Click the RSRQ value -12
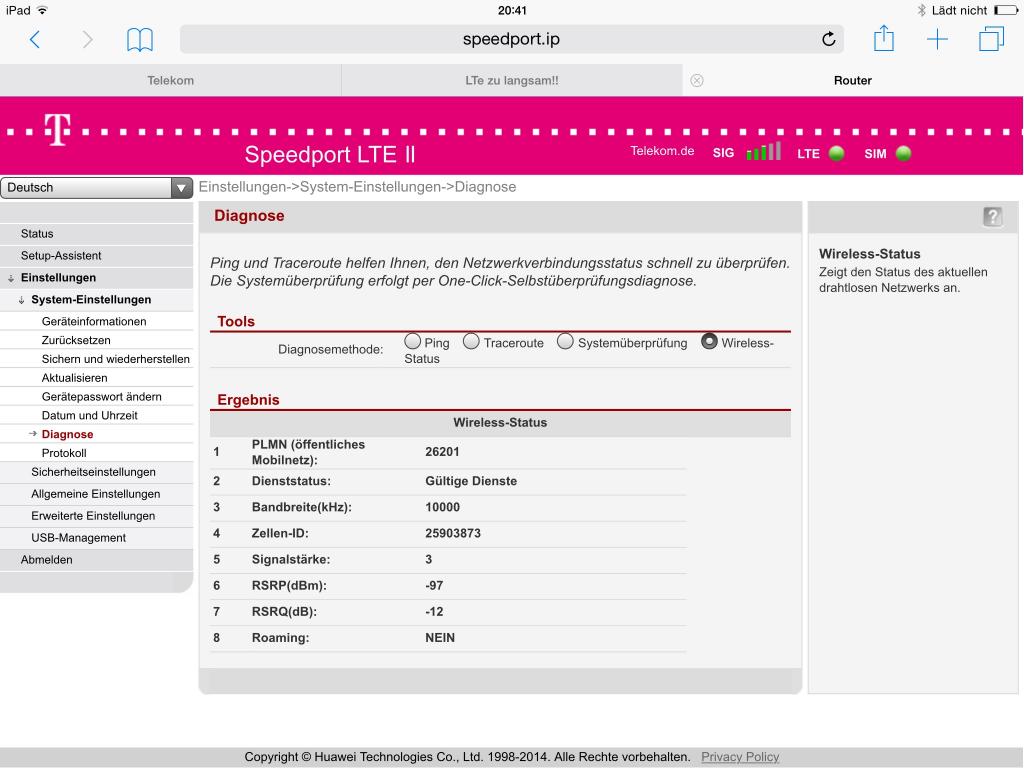1024x768 pixels. (434, 612)
